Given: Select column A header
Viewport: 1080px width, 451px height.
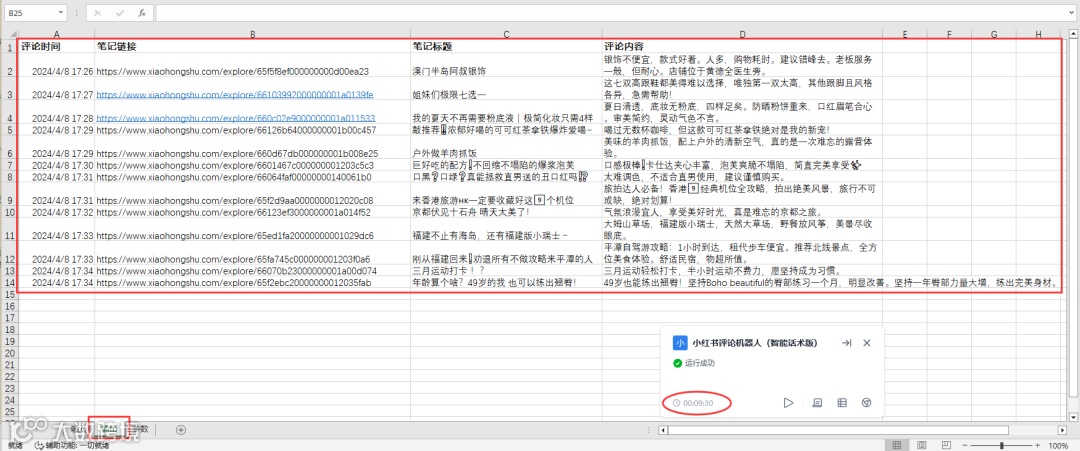Looking at the screenshot, I should (56, 34).
